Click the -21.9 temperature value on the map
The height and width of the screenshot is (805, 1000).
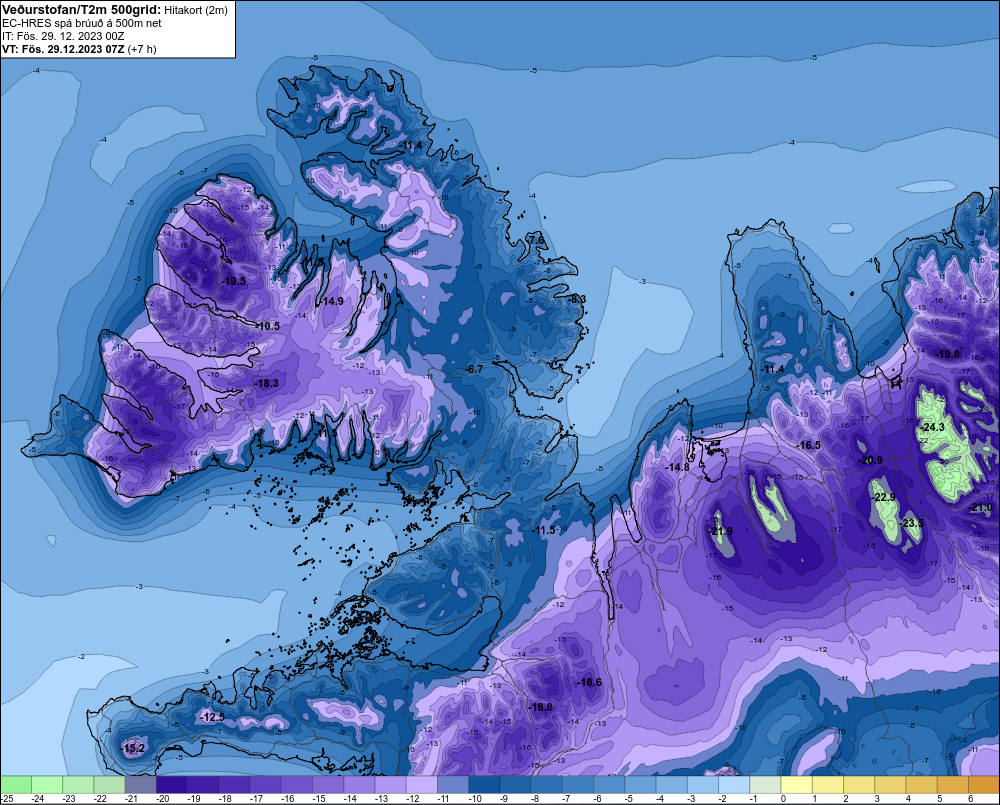(x=721, y=531)
